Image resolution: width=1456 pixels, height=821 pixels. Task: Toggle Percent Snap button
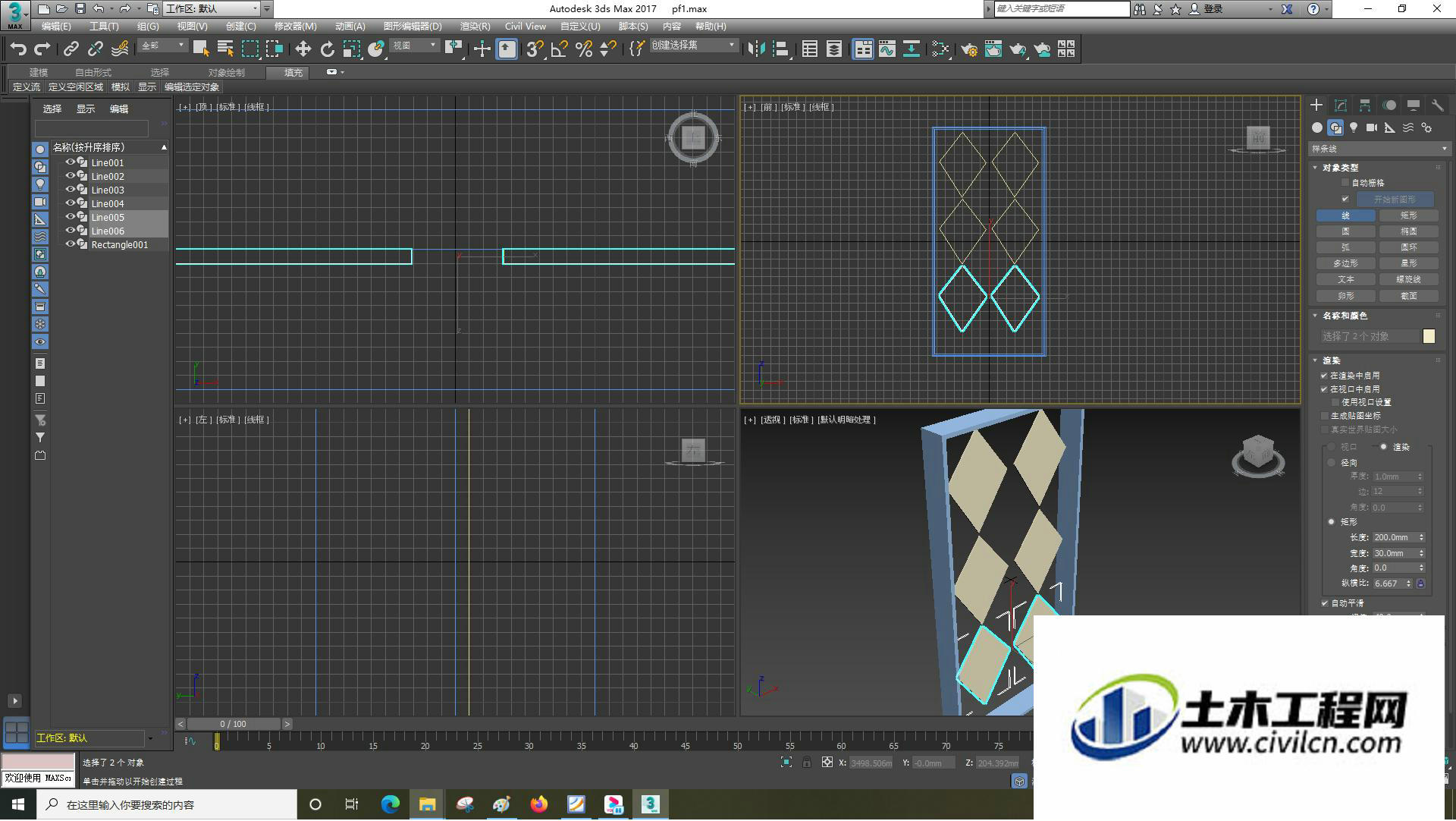click(583, 49)
